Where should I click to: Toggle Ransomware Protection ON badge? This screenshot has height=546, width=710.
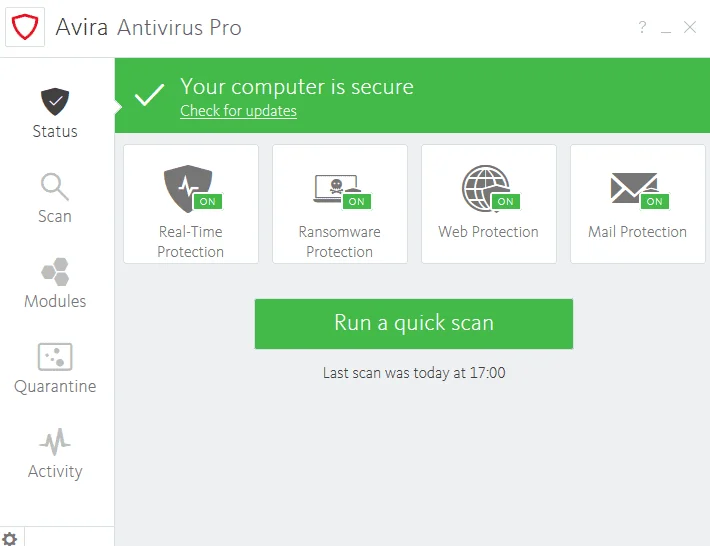pos(357,201)
